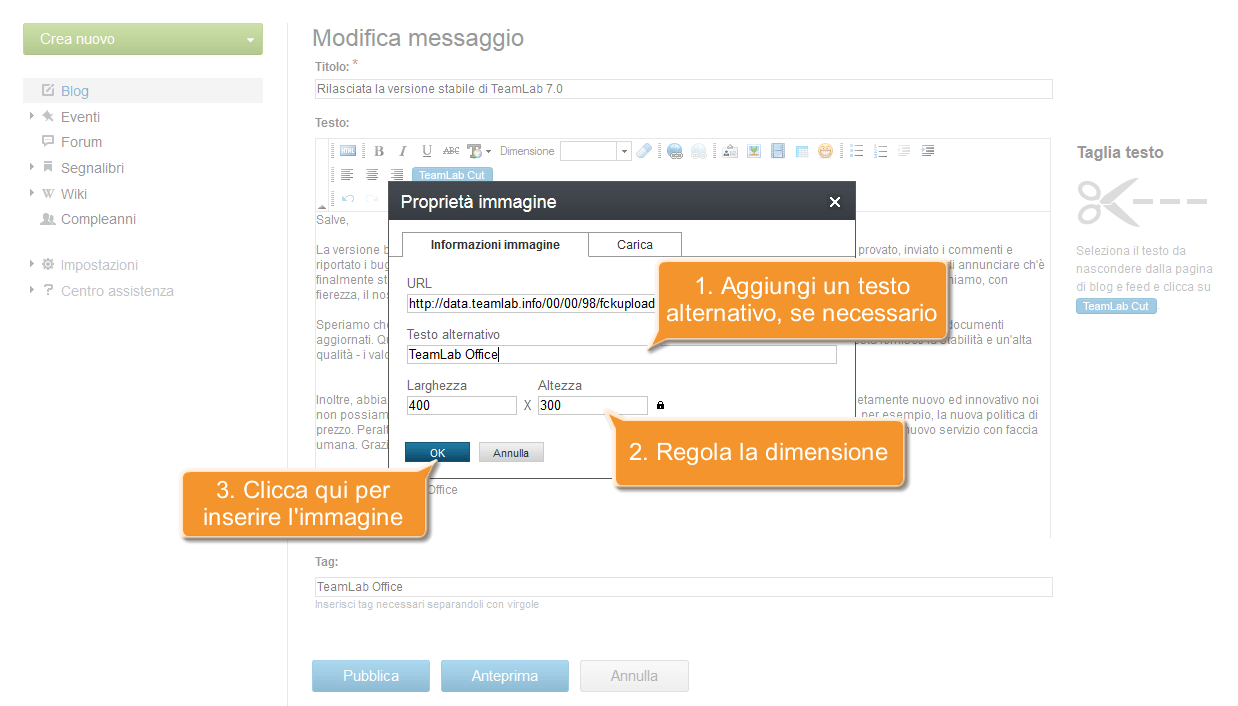The image size is (1238, 706).
Task: Open the text color picker icon
Action: click(475, 151)
